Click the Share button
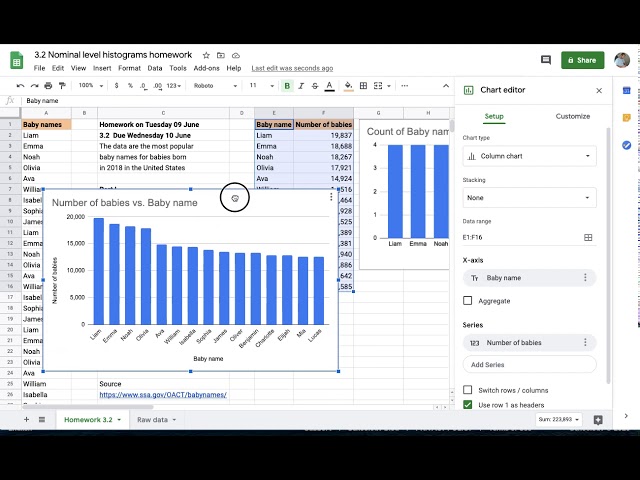This screenshot has width=640, height=480. point(582,60)
